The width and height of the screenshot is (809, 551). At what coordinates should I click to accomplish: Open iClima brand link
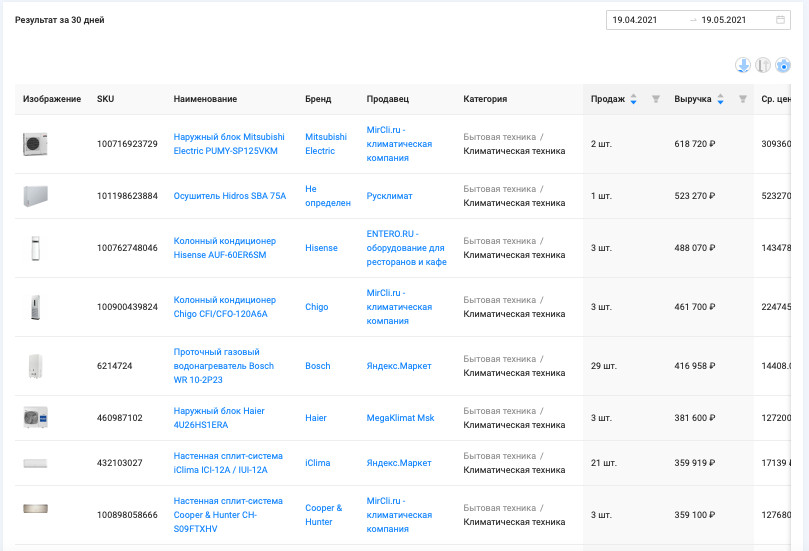pyautogui.click(x=317, y=463)
